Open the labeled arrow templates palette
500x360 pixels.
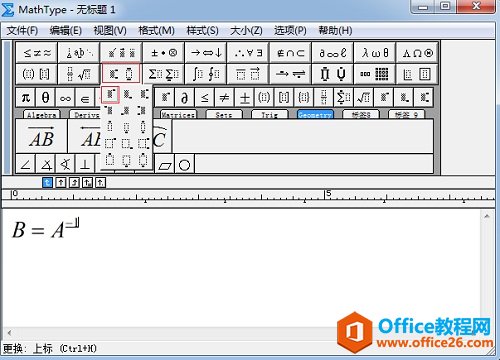(290, 74)
